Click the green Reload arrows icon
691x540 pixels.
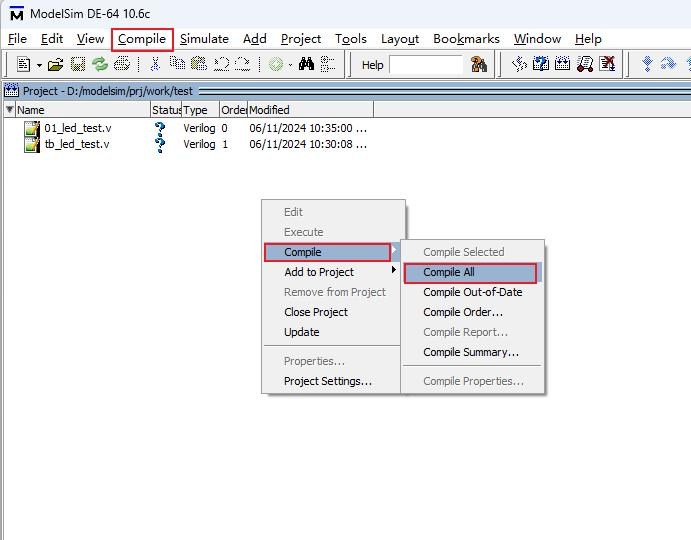tap(100, 64)
